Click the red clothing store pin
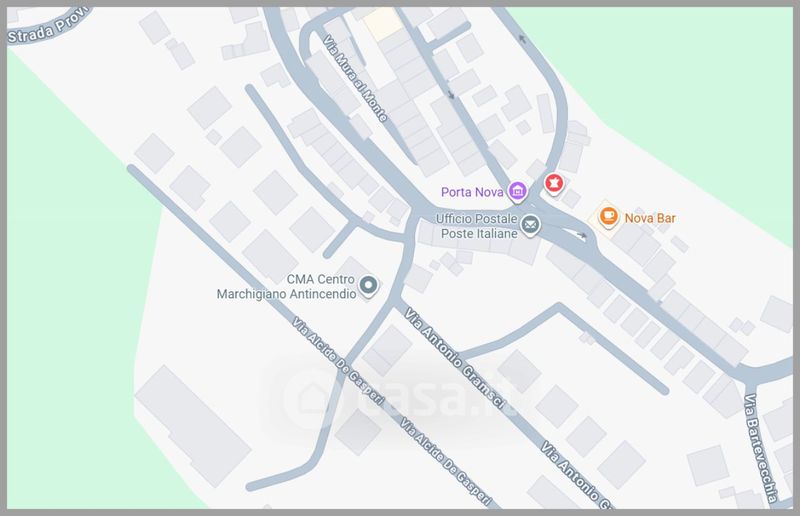This screenshot has width=800, height=516. tap(554, 184)
